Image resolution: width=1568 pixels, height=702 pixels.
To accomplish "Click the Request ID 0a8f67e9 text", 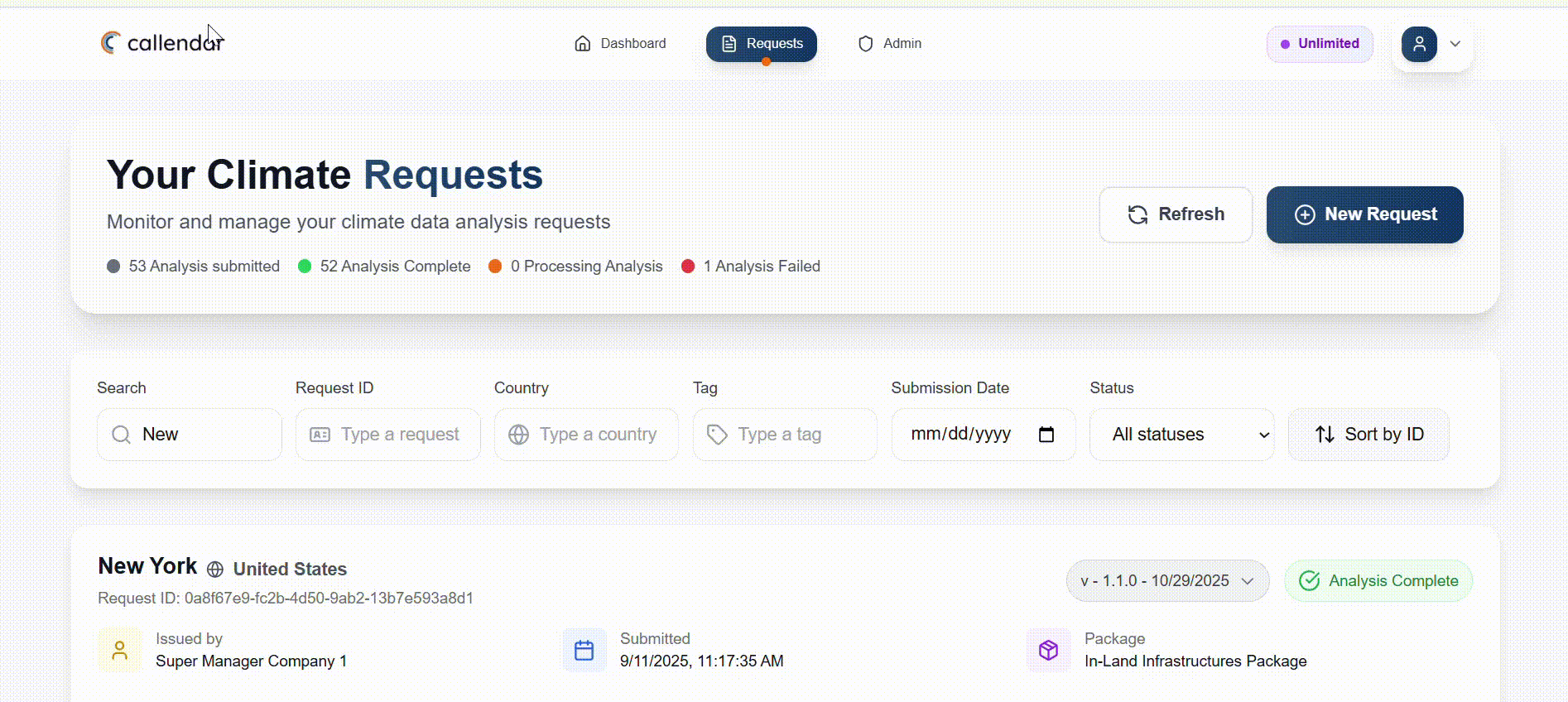I will click(x=286, y=599).
